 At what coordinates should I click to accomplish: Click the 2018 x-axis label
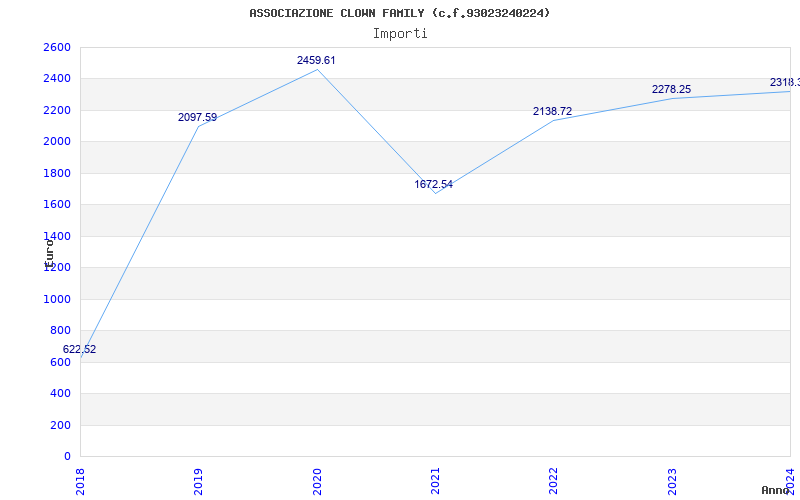(80, 481)
